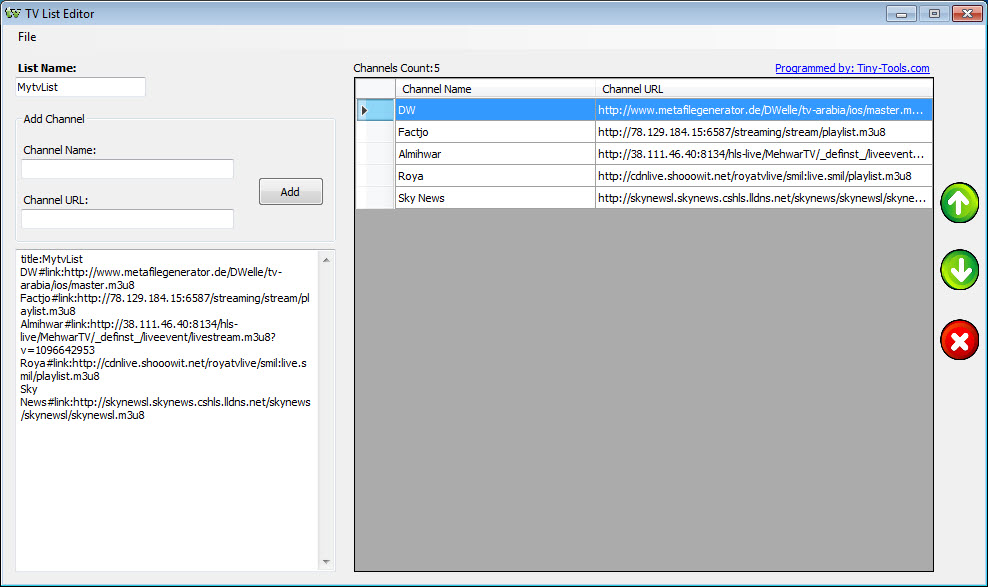Select the Sky News channel name cell
The height and width of the screenshot is (587, 988).
495,198
